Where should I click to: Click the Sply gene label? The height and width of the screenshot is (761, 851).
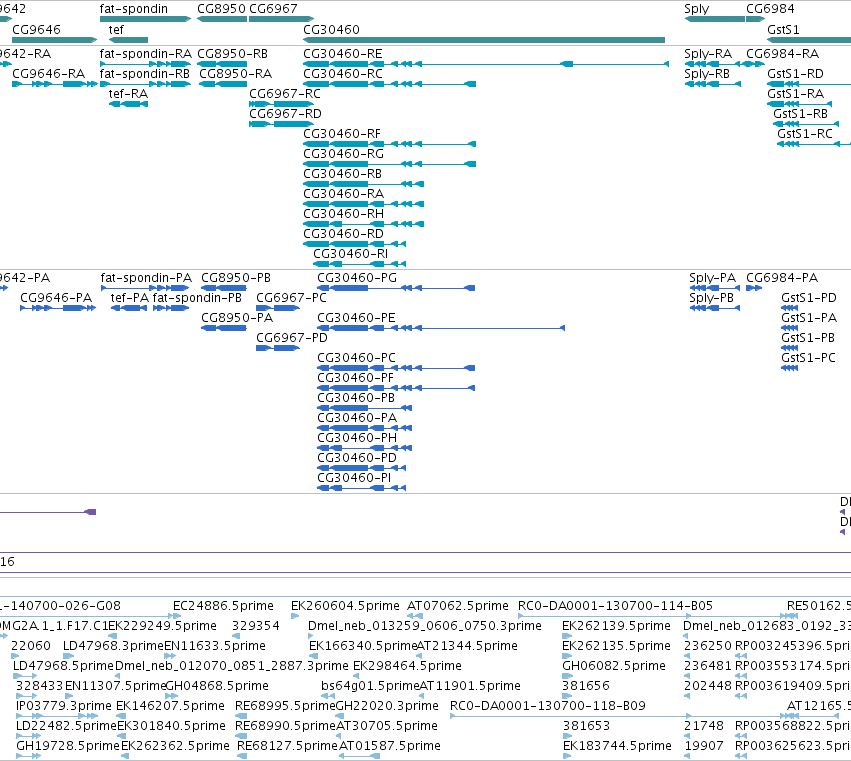click(x=696, y=9)
